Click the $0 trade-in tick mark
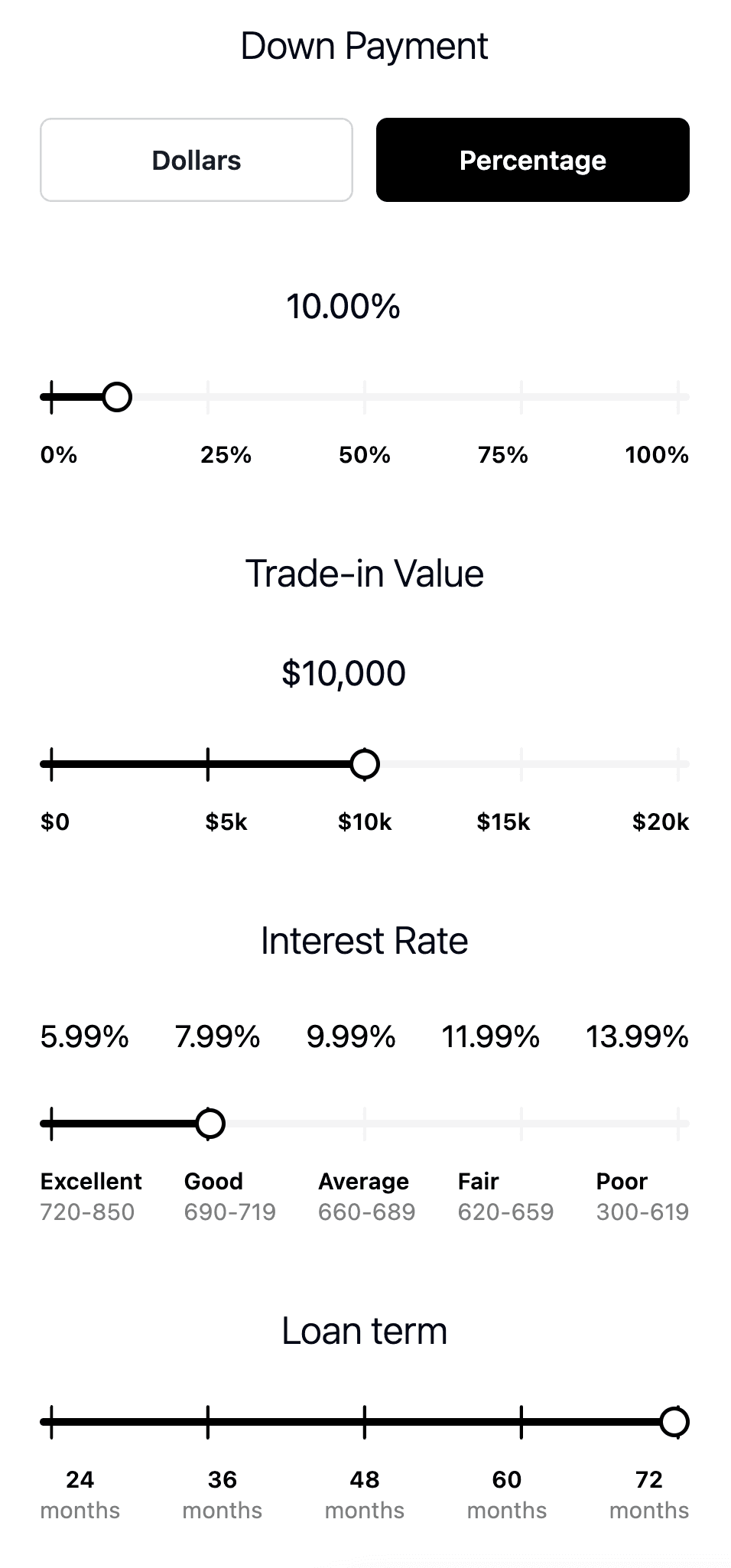 (x=54, y=822)
